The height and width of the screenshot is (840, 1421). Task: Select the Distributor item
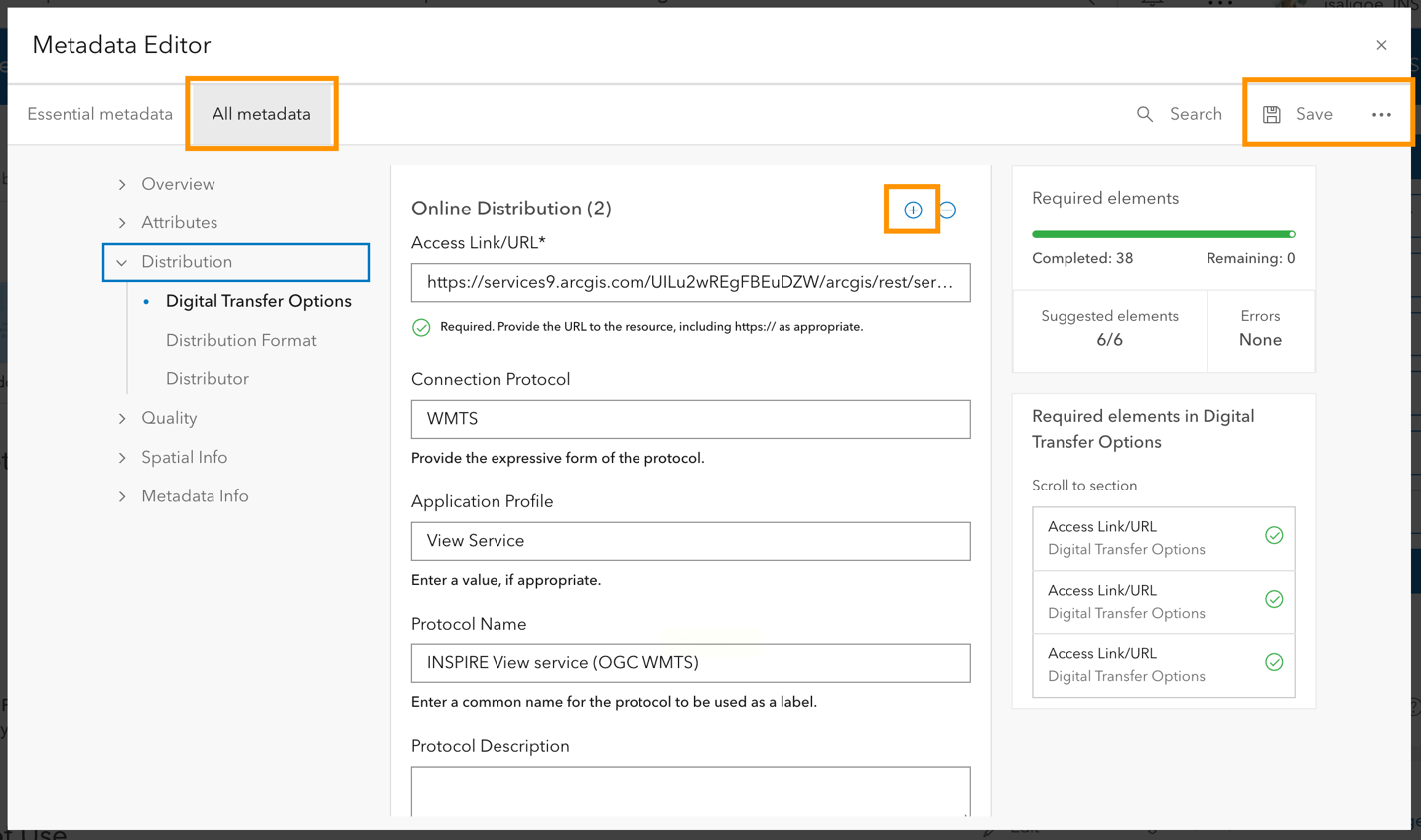(207, 379)
